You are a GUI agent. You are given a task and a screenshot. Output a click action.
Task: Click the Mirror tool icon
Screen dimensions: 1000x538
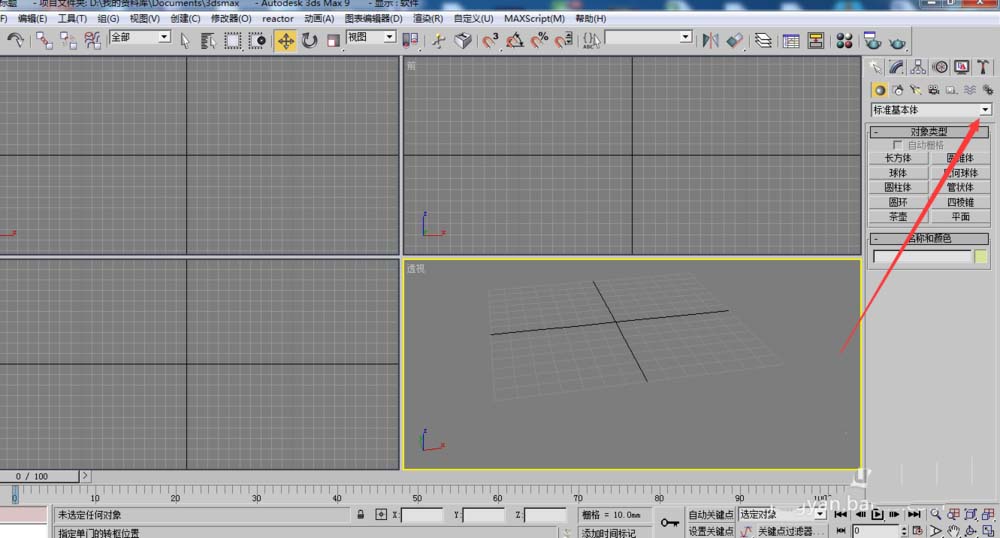coord(710,41)
